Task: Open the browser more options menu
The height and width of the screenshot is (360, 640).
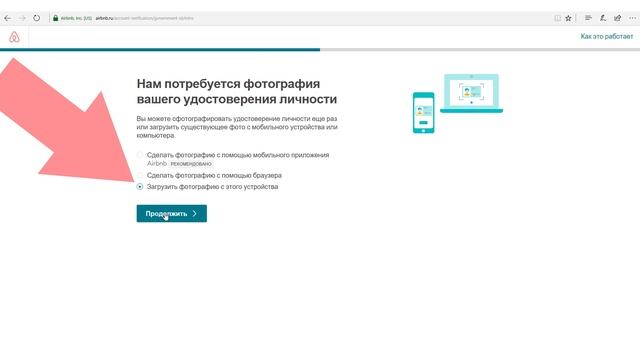Action: pyautogui.click(x=632, y=18)
